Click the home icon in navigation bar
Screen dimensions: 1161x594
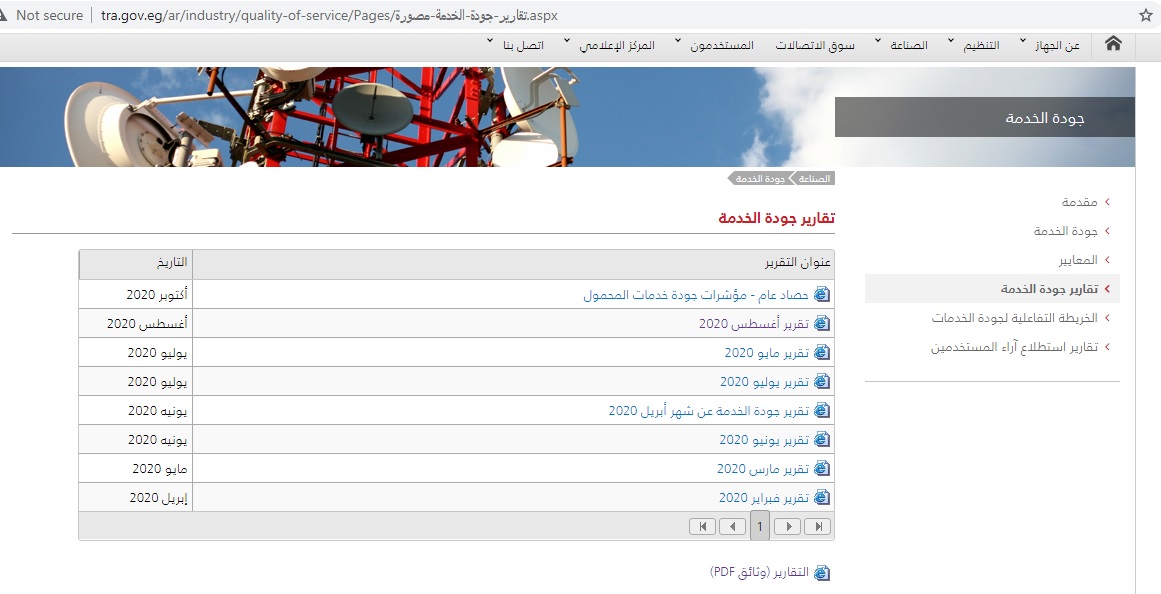coord(1112,44)
